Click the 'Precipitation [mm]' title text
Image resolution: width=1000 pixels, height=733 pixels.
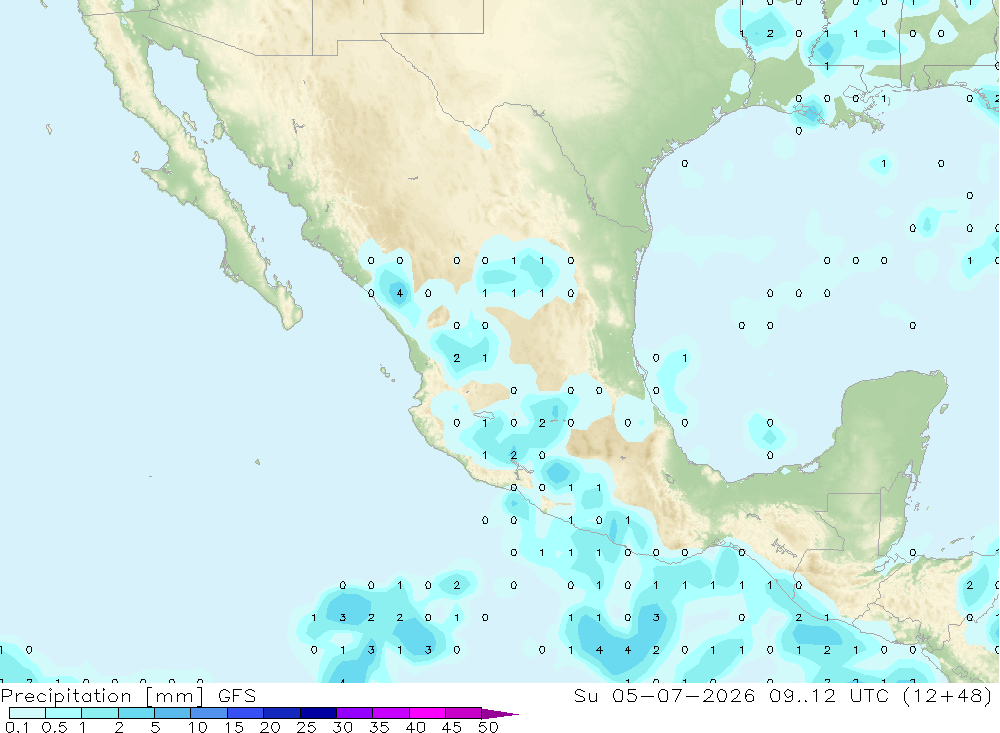(102, 696)
